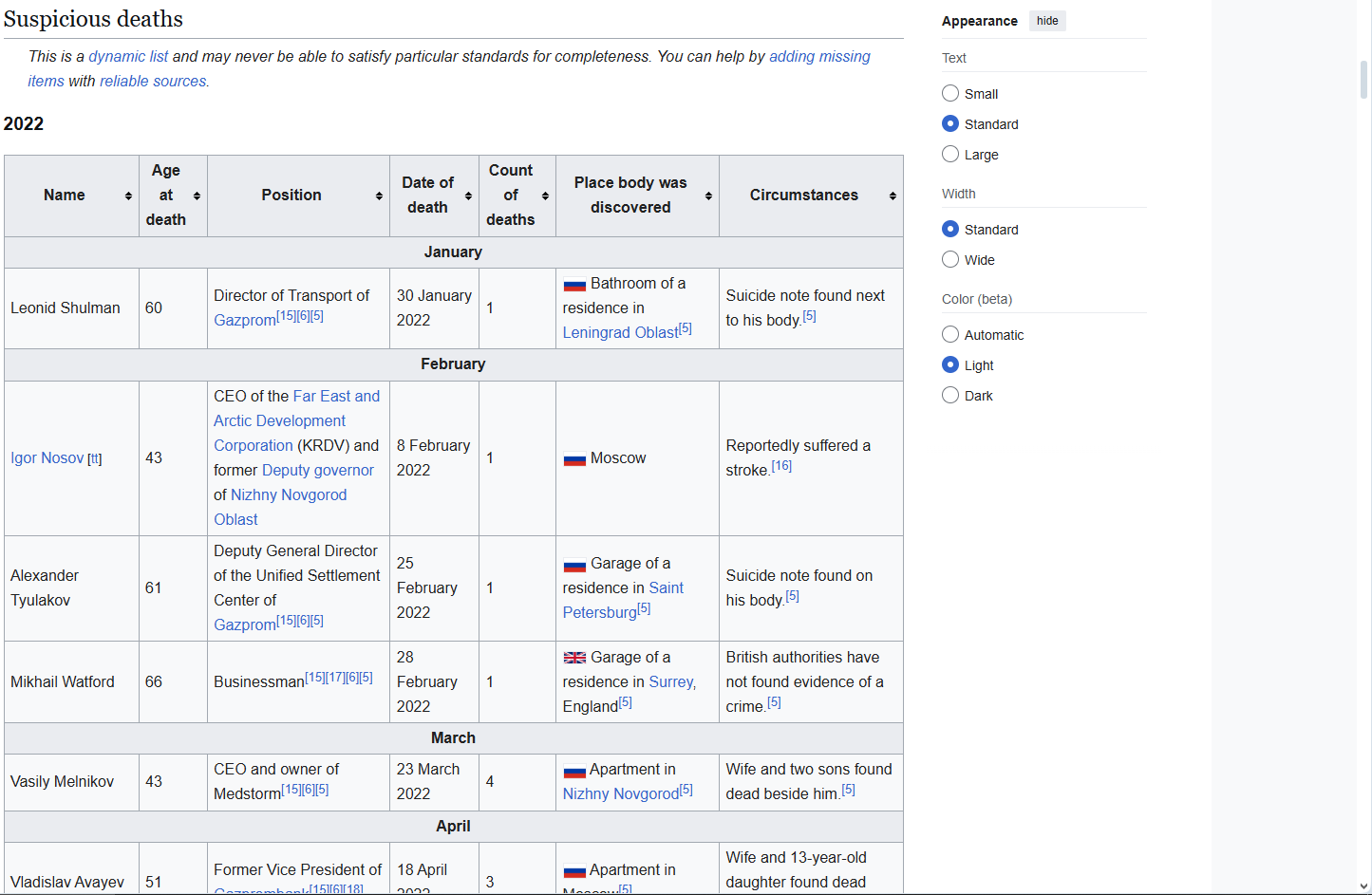Open the Nizhny Novgorod link in Vasily Melnikov's row
Screen dimensions: 1372x895
click(x=621, y=794)
